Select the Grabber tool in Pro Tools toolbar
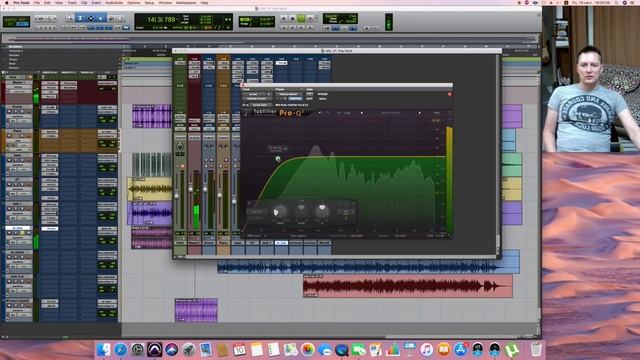 [101, 18]
